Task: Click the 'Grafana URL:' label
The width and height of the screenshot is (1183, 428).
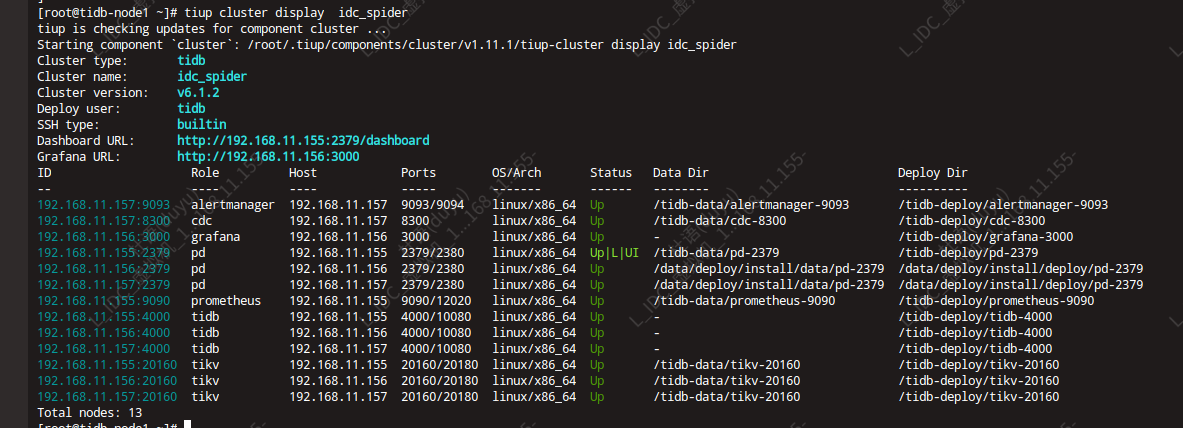Action: (79, 157)
